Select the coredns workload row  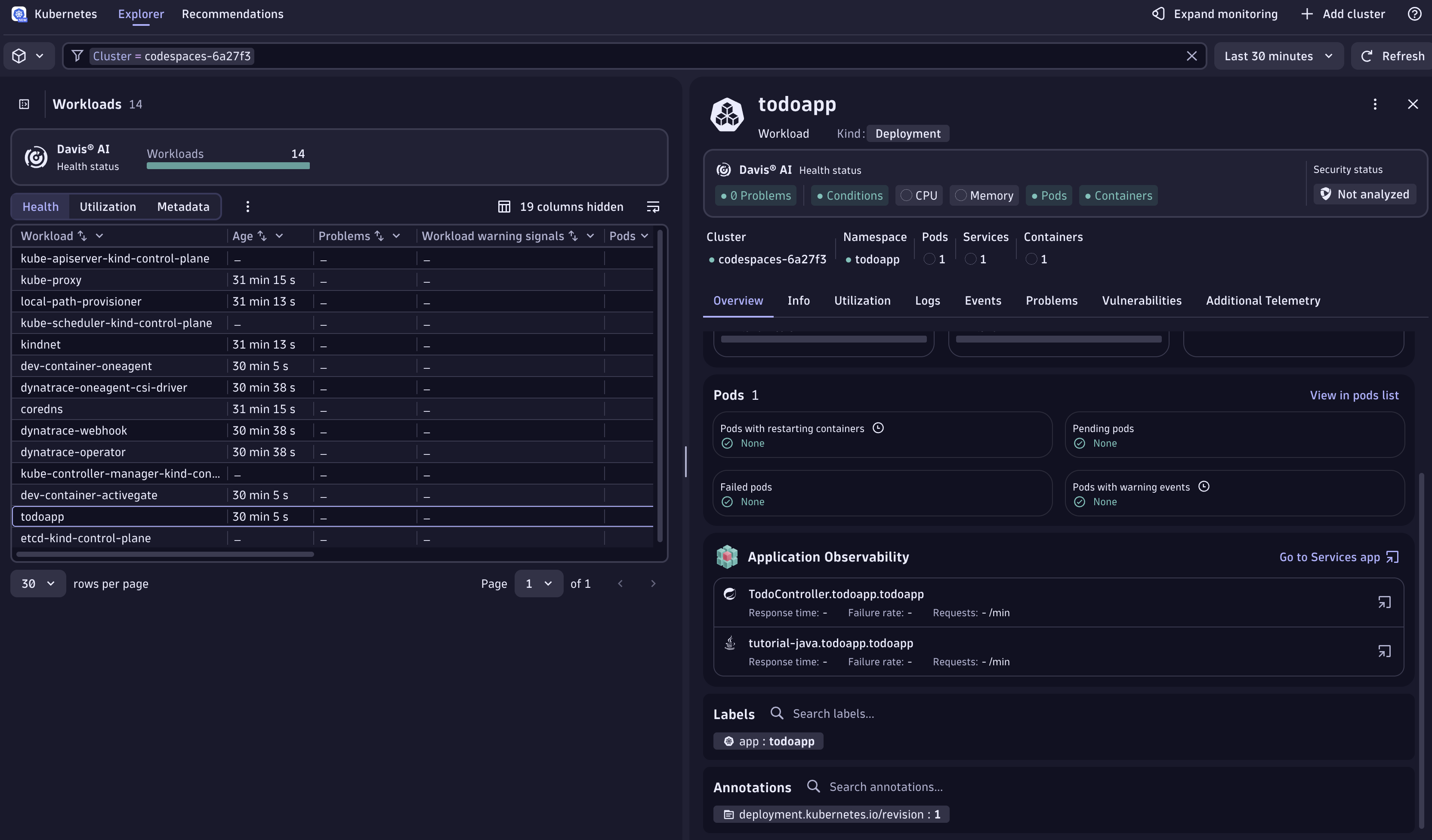[x=333, y=409]
